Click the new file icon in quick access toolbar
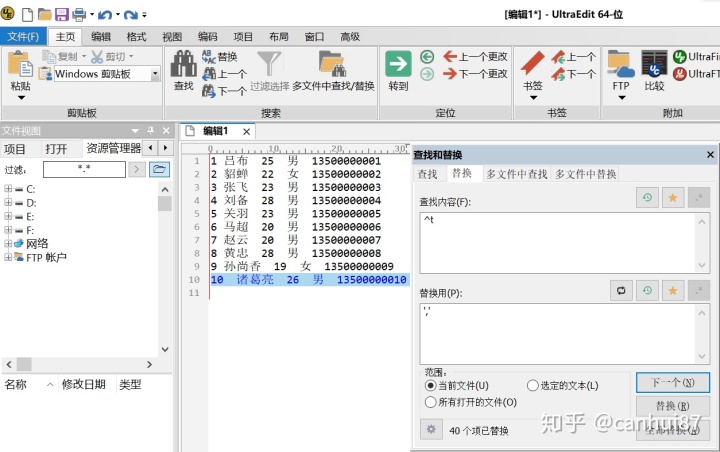 click(x=28, y=15)
